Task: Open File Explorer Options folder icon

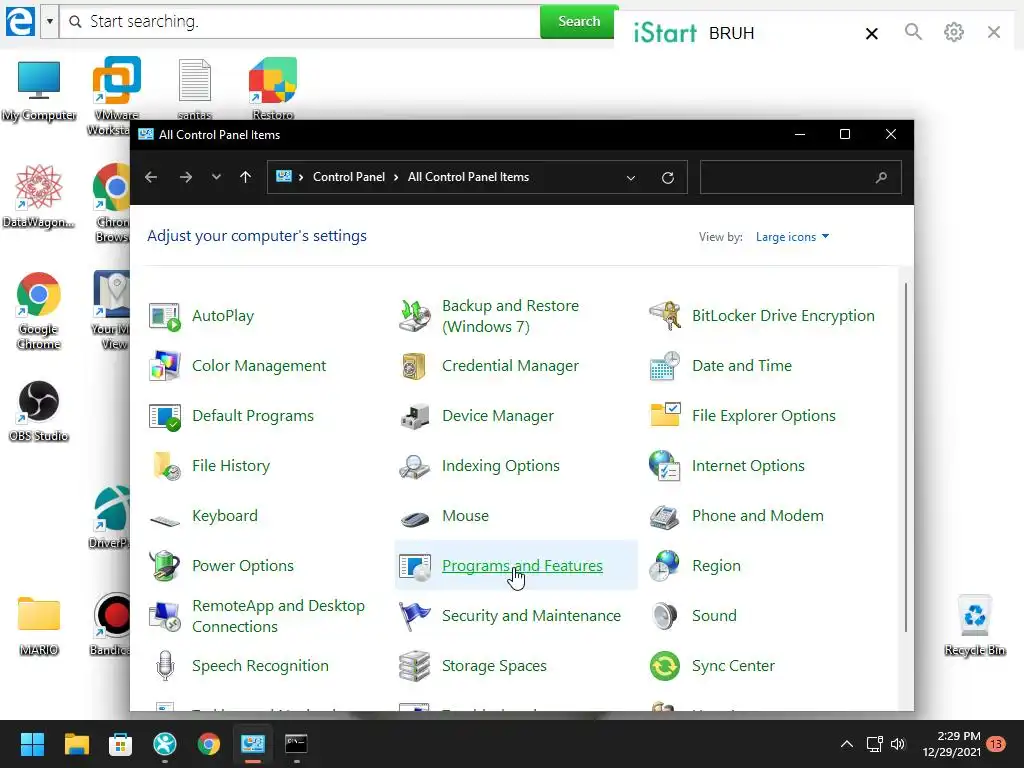Action: click(x=665, y=415)
